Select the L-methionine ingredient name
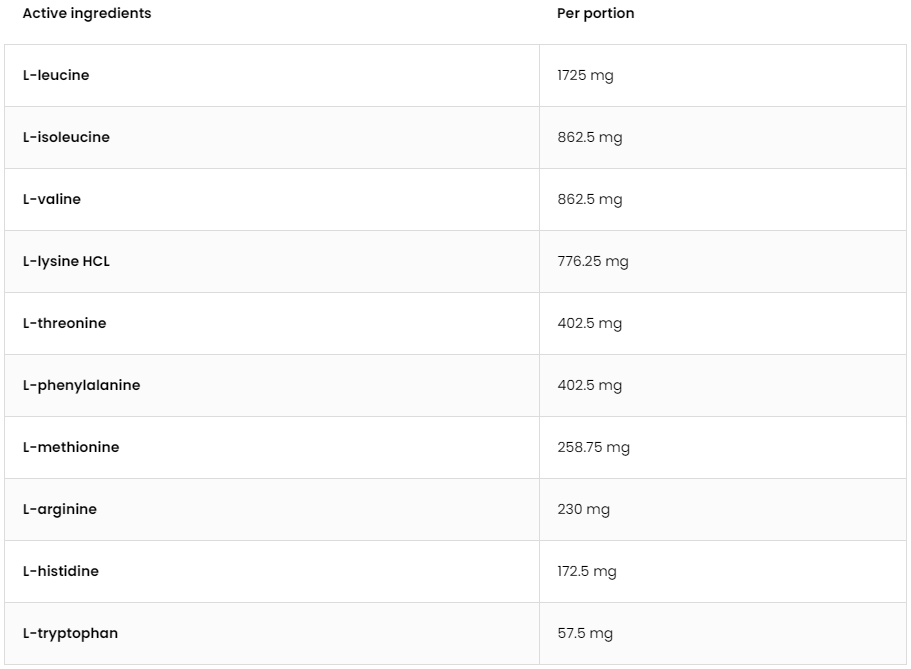Viewport: 911px width, 669px height. pos(71,448)
